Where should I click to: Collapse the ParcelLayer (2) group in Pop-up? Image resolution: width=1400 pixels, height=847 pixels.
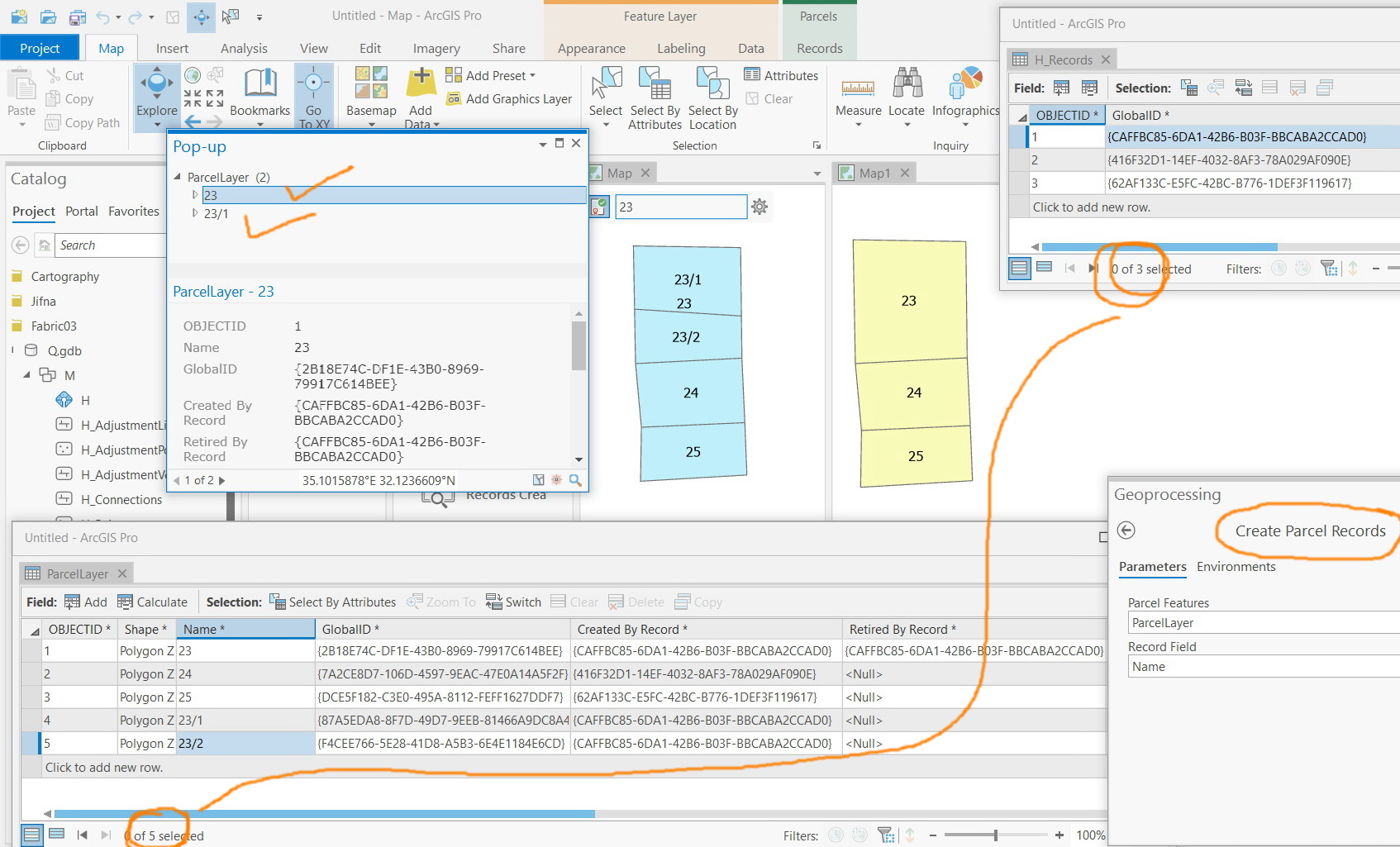[177, 177]
